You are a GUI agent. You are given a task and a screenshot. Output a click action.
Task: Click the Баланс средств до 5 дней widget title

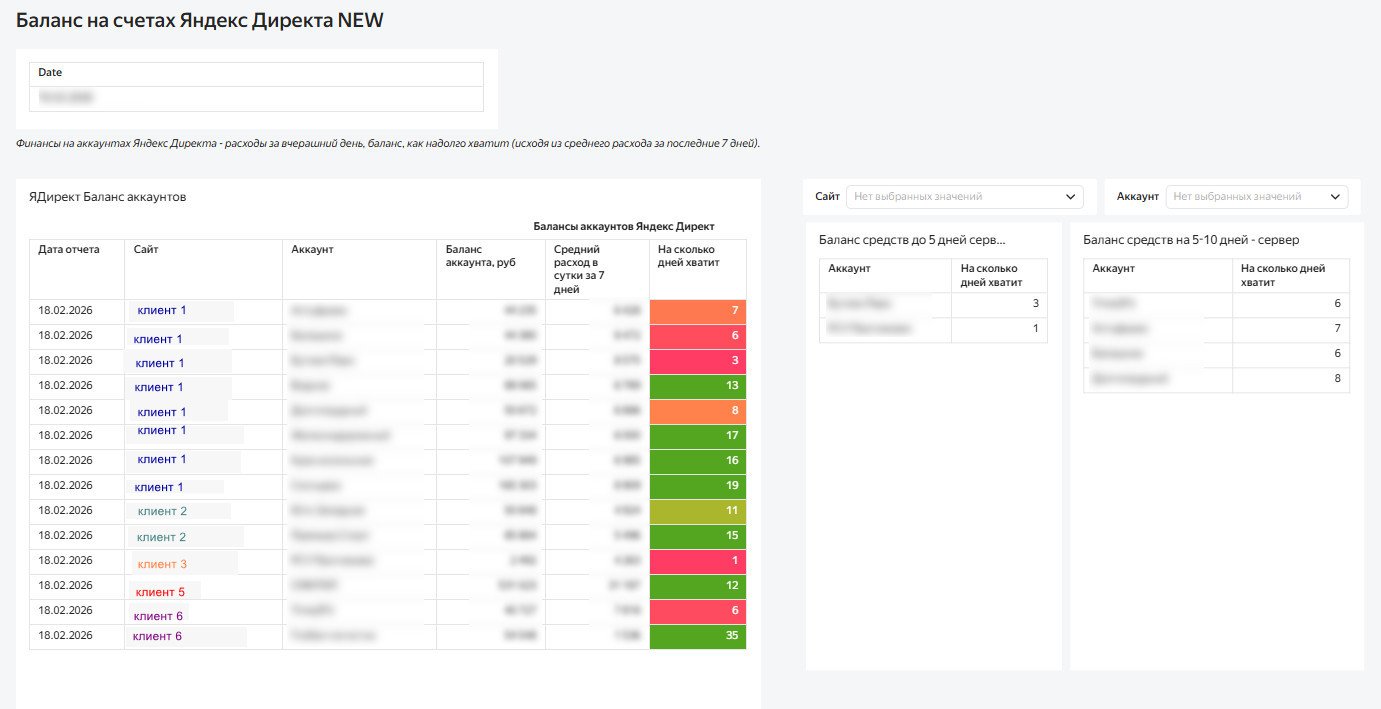(x=912, y=240)
